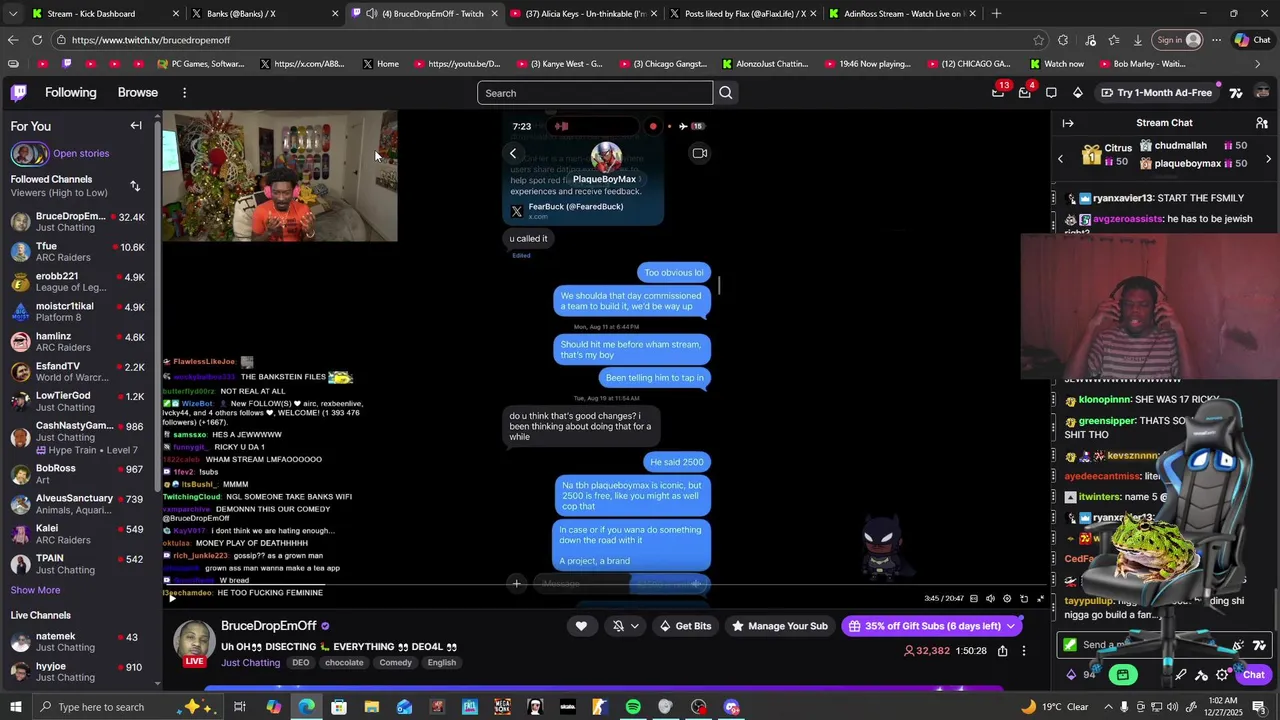Click the Open stories link
The width and height of the screenshot is (1280, 720).
click(x=81, y=154)
